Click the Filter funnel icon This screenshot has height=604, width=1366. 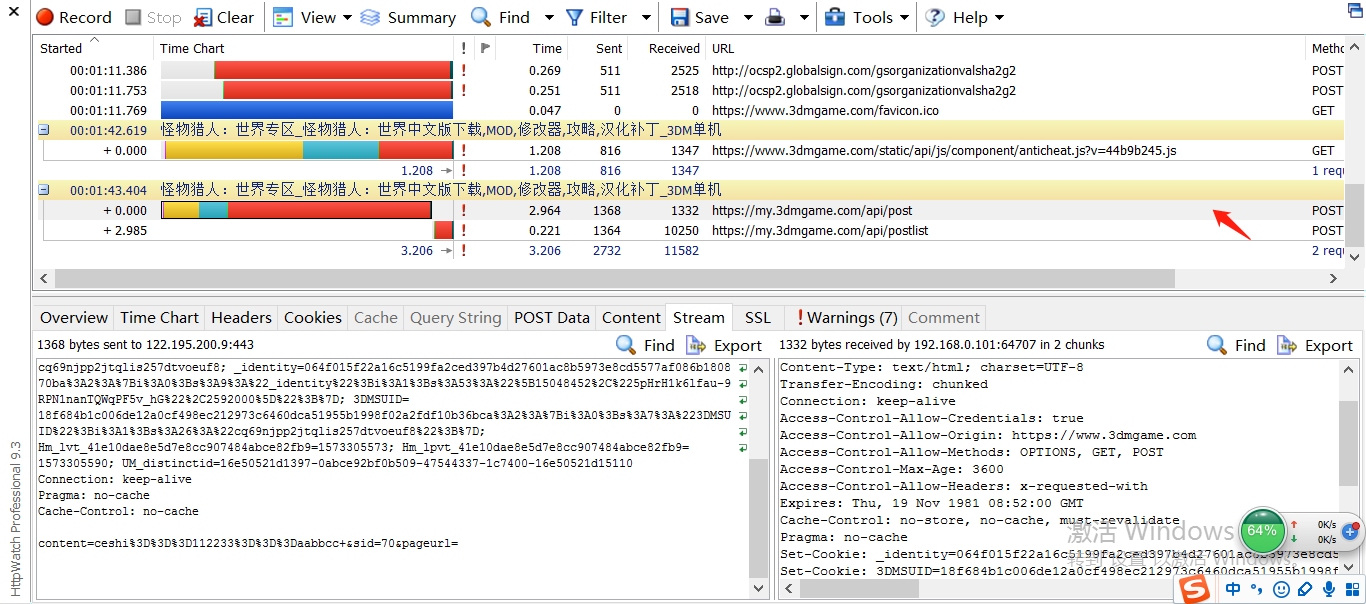click(575, 17)
